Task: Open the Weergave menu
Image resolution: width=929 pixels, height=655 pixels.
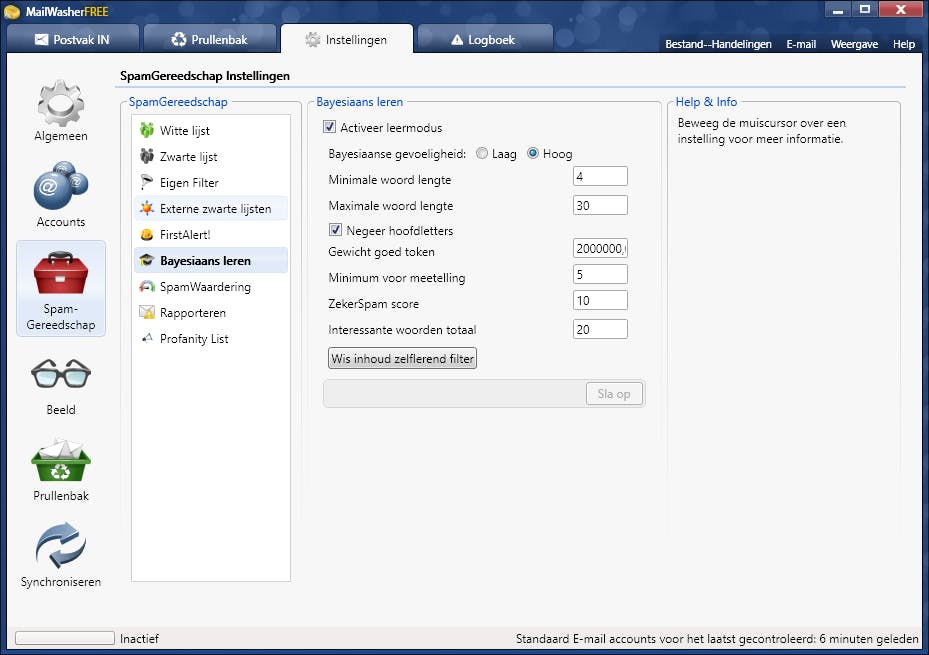Action: point(854,44)
